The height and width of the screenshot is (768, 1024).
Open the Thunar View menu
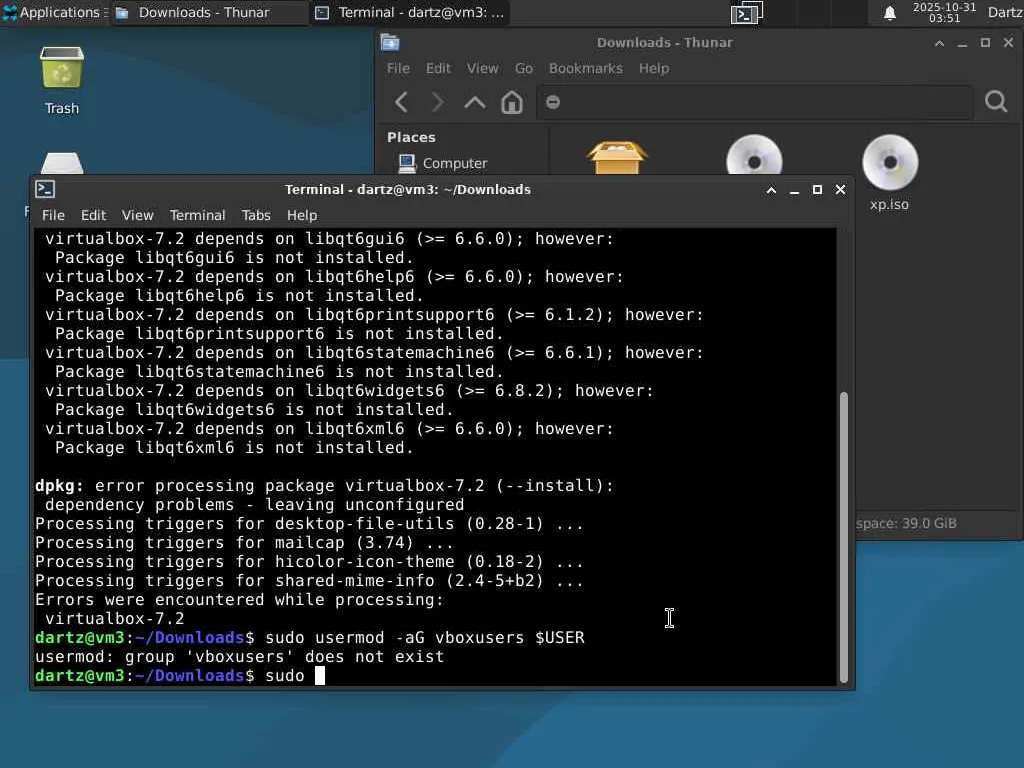tap(482, 68)
